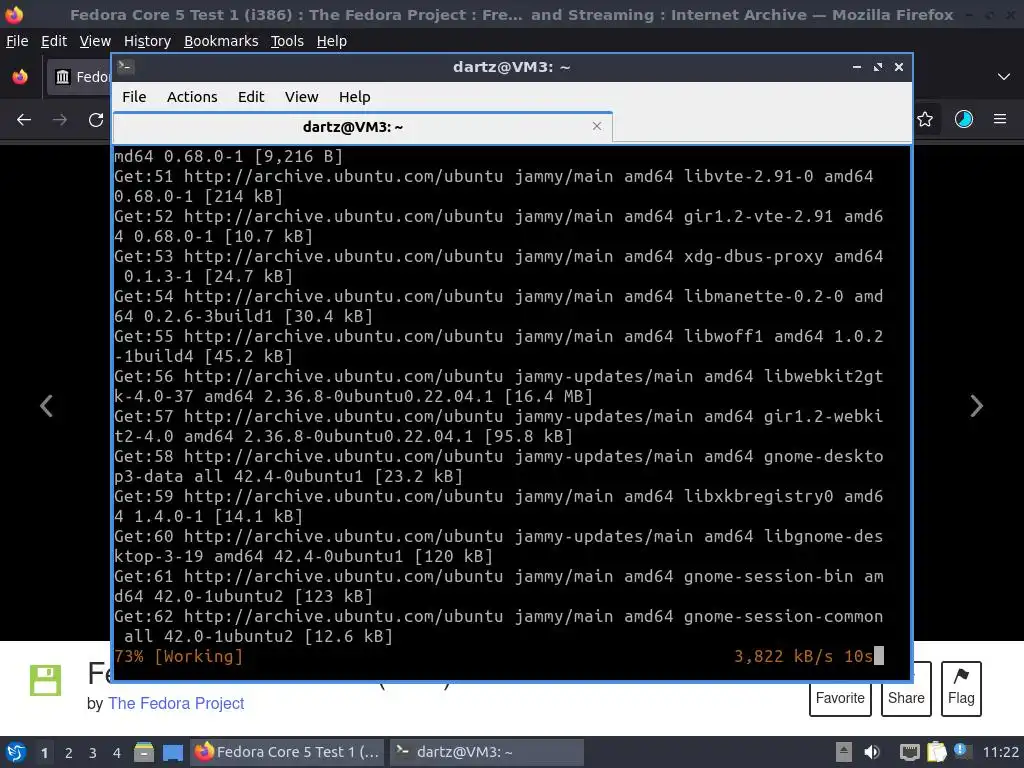This screenshot has width=1024, height=768.
Task: Click the show desktop icon in taskbar
Action: click(172, 752)
